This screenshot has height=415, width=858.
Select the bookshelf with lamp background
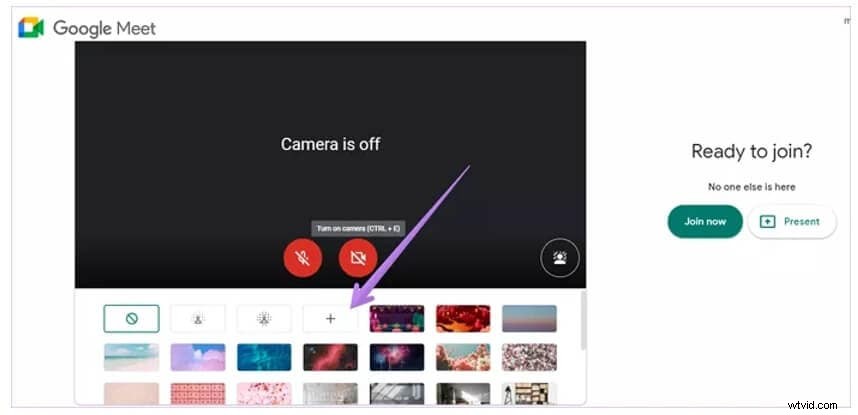tap(529, 394)
